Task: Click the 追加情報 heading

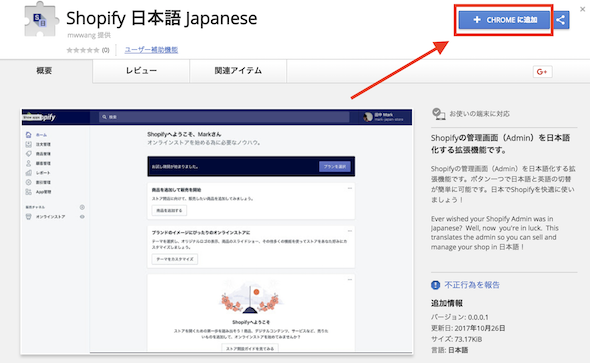Action: 447,303
